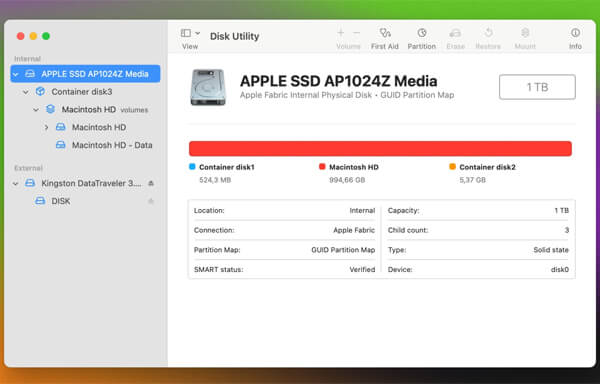Expand the Macintosh HD volume snapshots

click(46, 127)
